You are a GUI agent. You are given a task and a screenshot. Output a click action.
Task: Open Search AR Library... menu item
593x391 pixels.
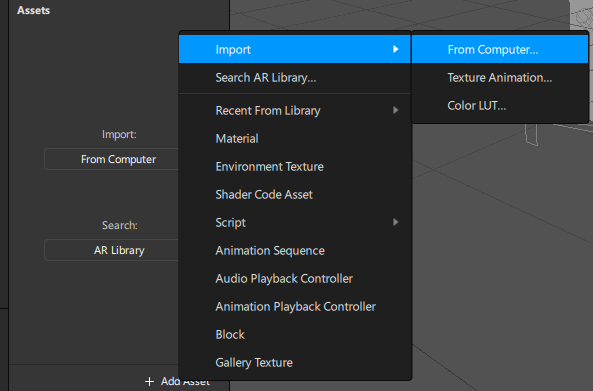295,78
